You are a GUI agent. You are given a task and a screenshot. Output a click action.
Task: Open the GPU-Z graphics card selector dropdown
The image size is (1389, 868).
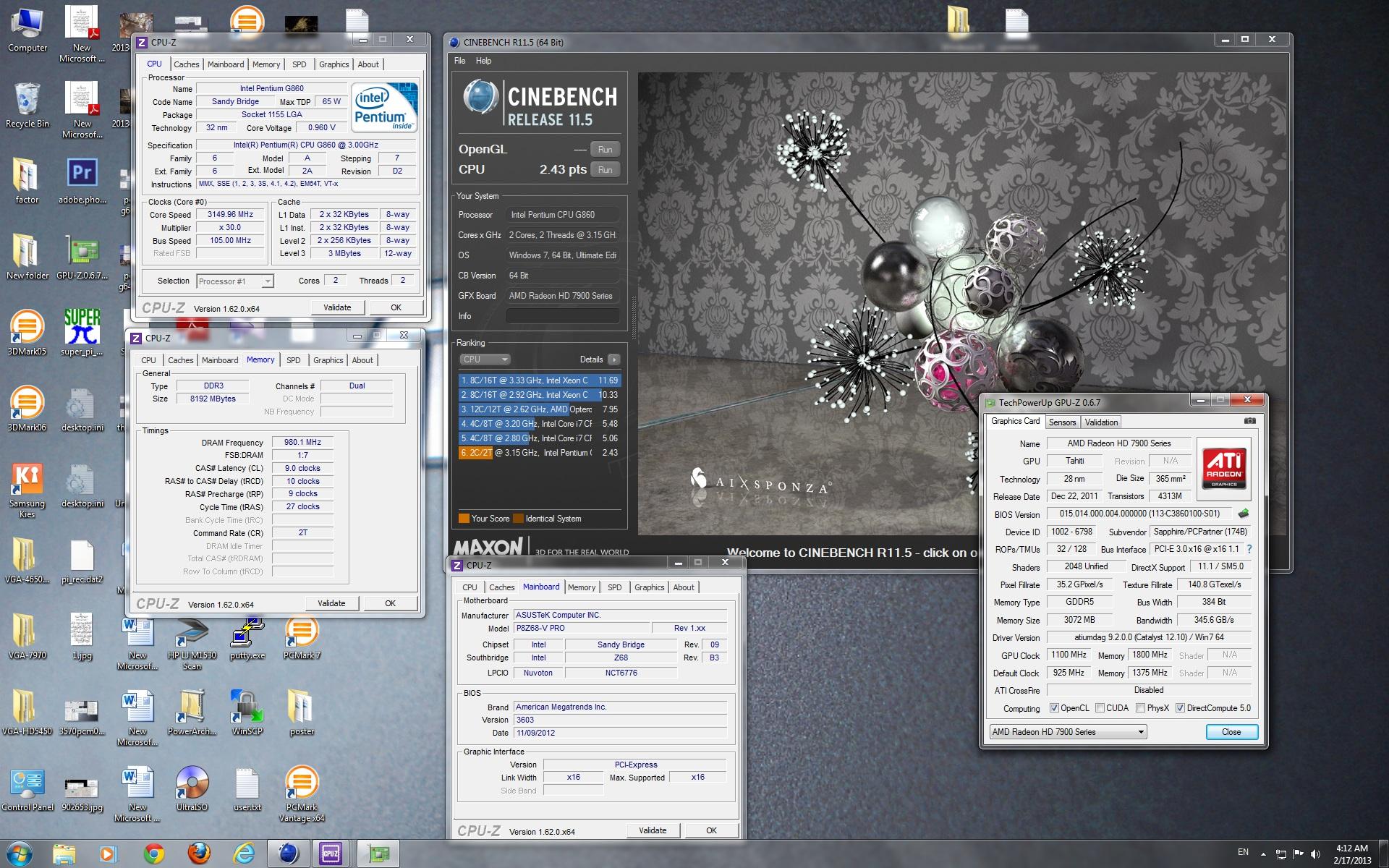[1068, 732]
